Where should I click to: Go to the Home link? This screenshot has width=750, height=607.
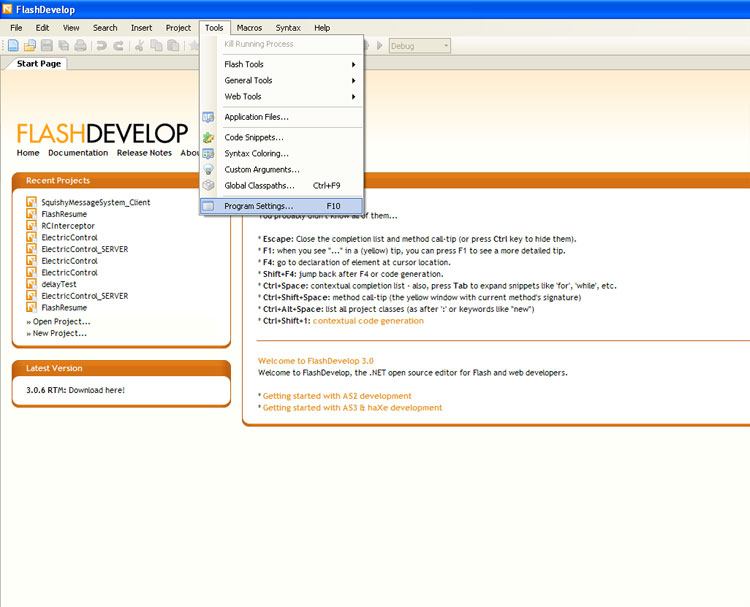pos(28,153)
